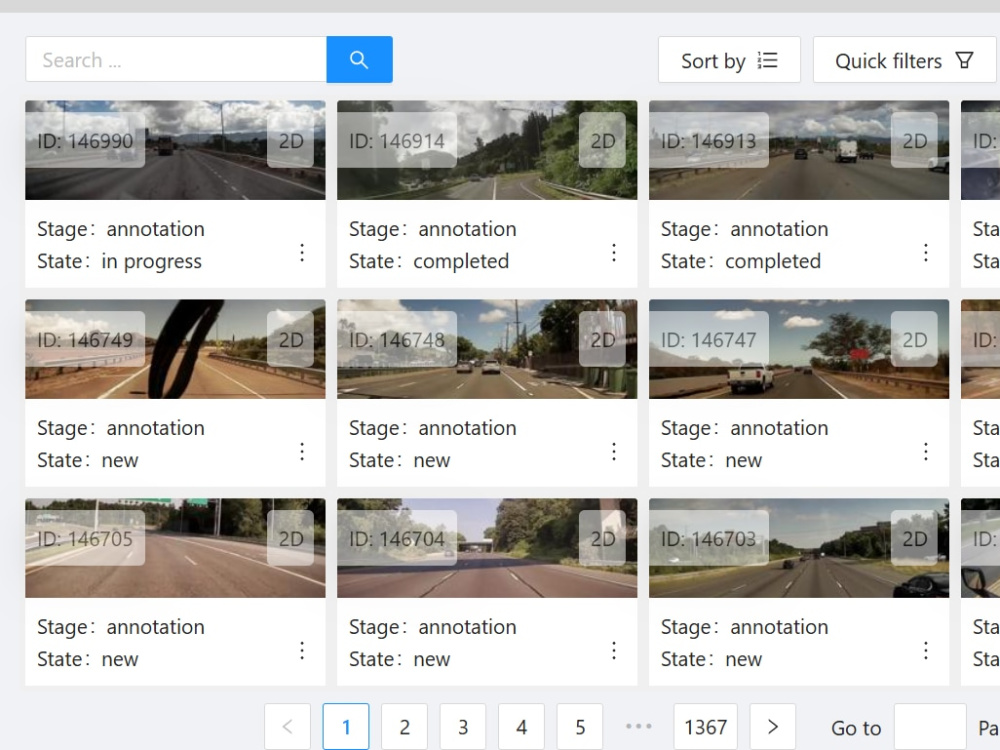Click the pagination ellipsis jump button
This screenshot has width=1000, height=750.
click(638, 726)
